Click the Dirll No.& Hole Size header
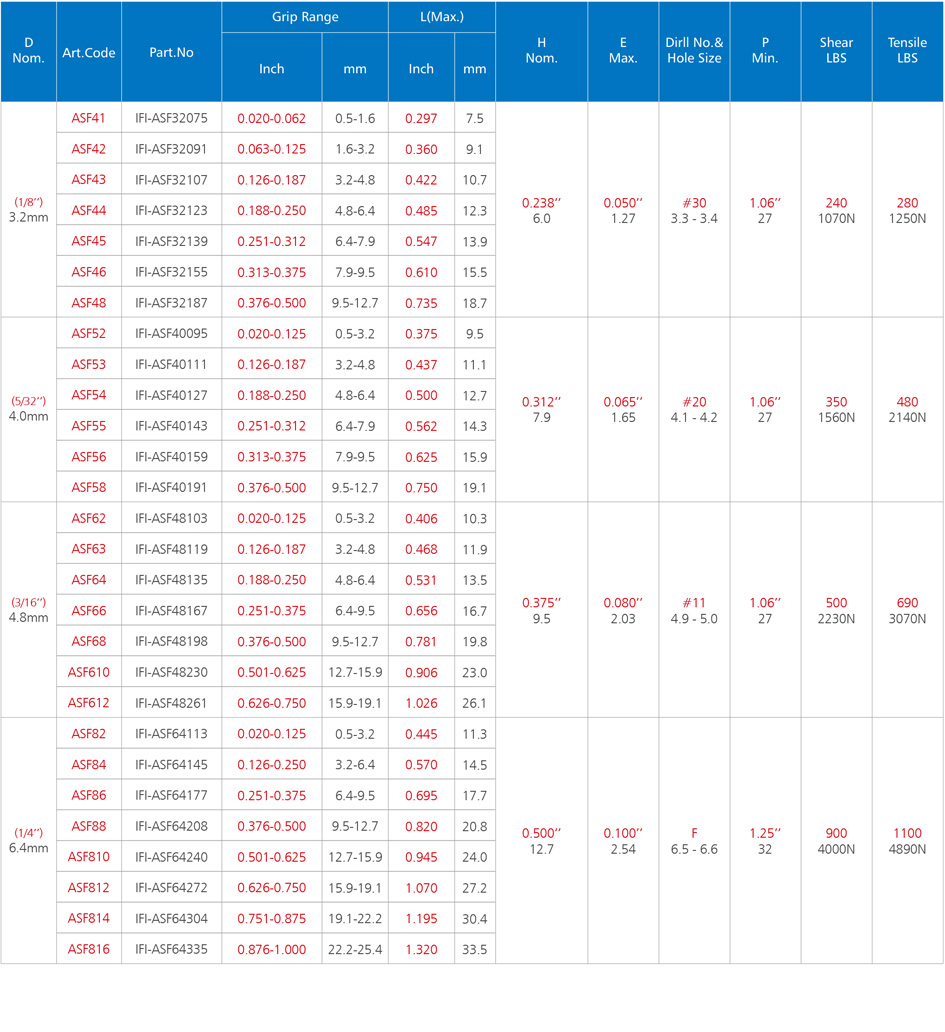 pyautogui.click(x=694, y=51)
